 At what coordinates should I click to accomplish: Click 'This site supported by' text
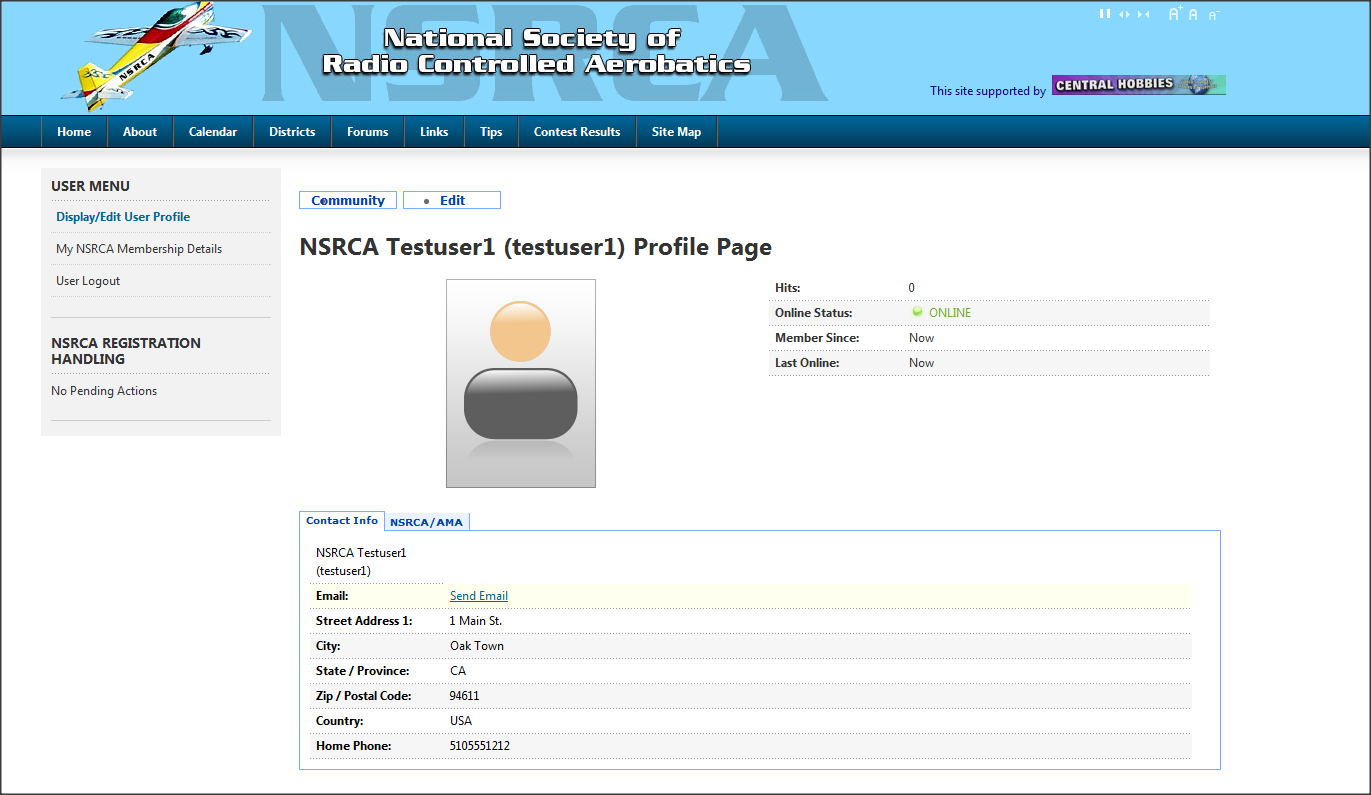pyautogui.click(x=988, y=91)
